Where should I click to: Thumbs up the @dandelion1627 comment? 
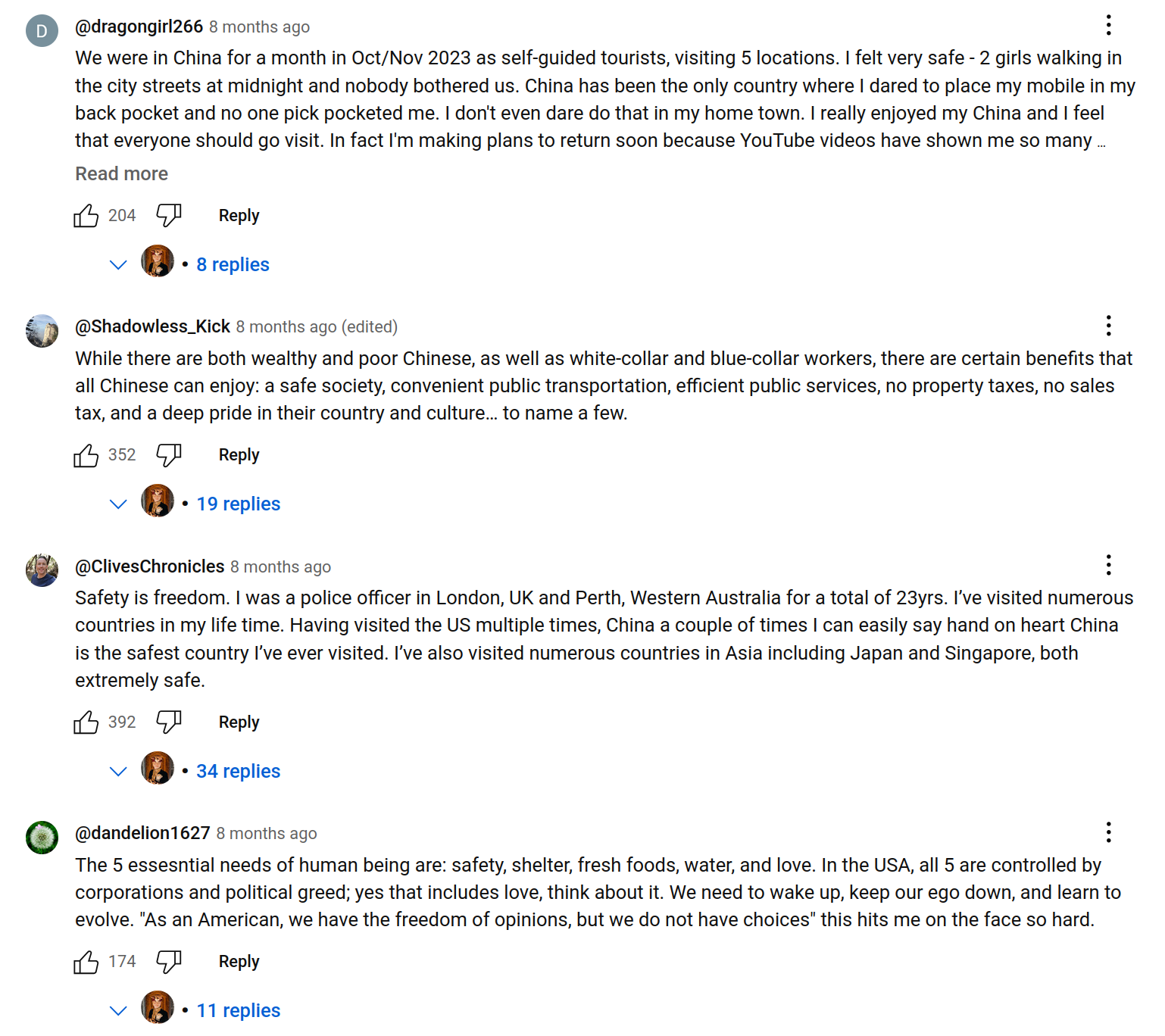[x=86, y=962]
